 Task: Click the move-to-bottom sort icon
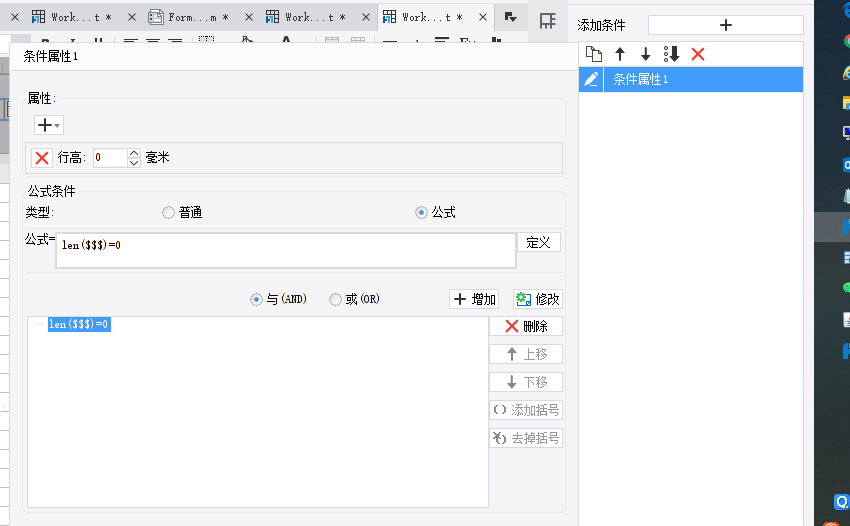point(671,54)
